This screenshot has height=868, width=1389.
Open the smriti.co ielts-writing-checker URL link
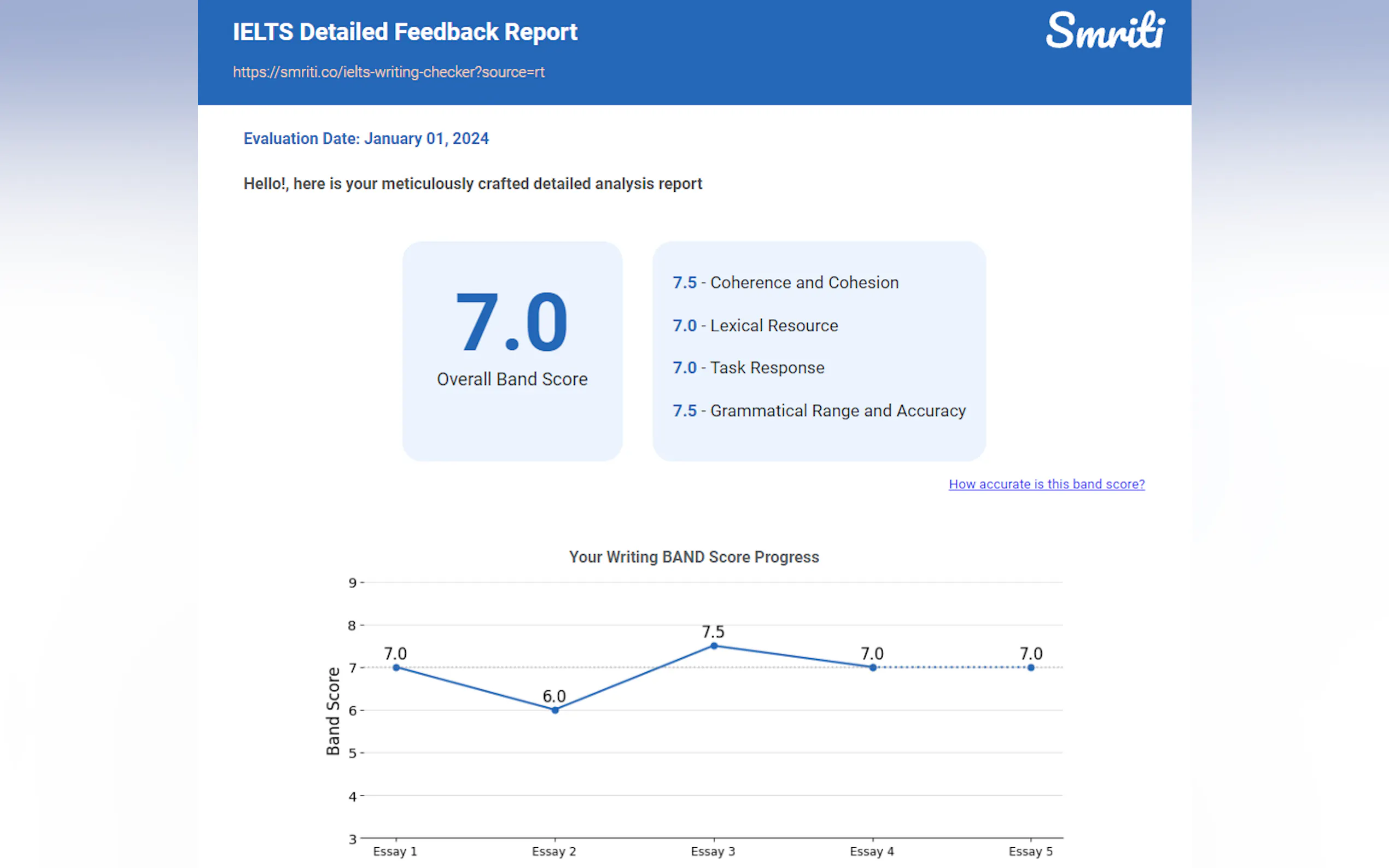pos(388,72)
